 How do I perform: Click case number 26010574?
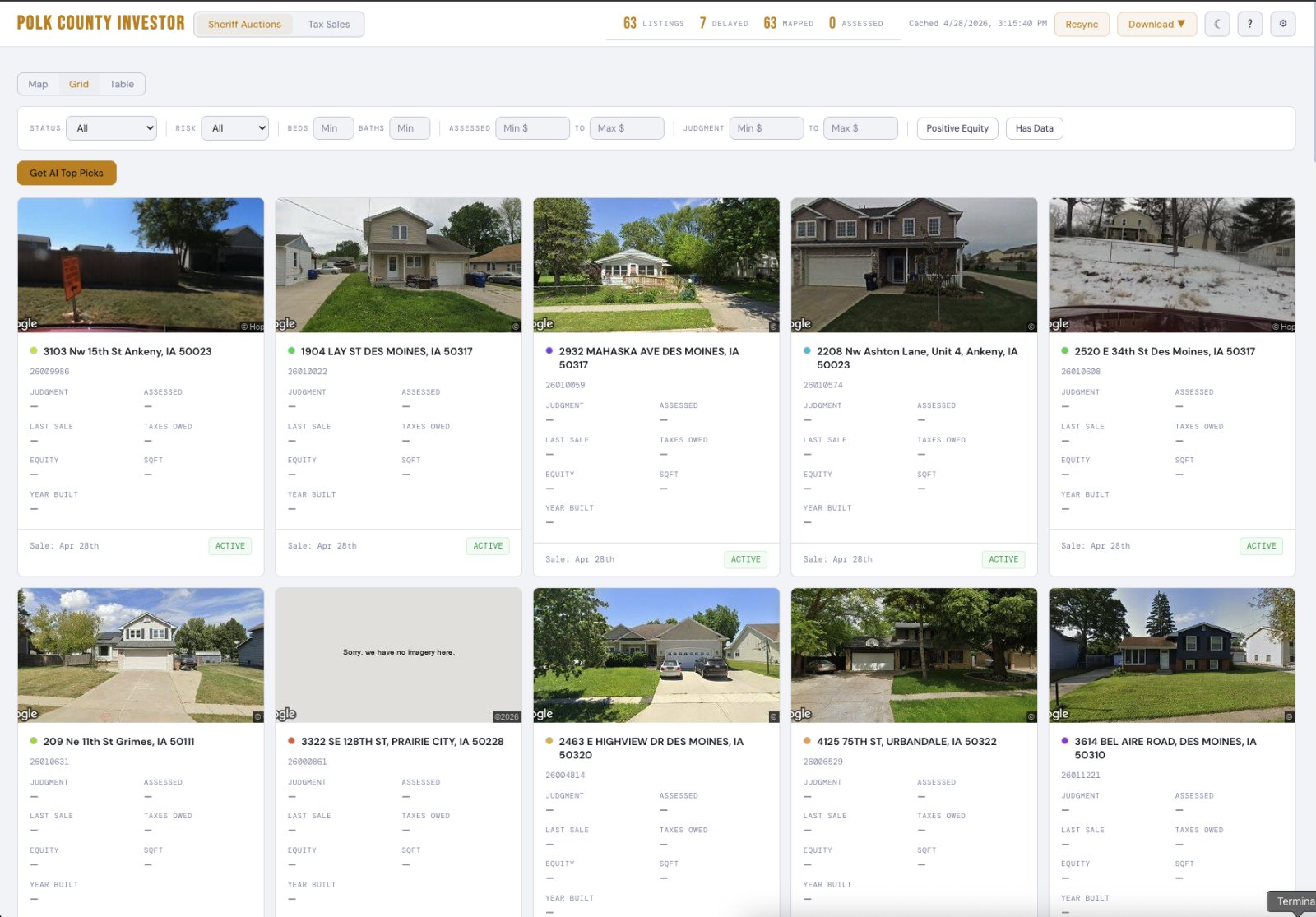coord(823,385)
